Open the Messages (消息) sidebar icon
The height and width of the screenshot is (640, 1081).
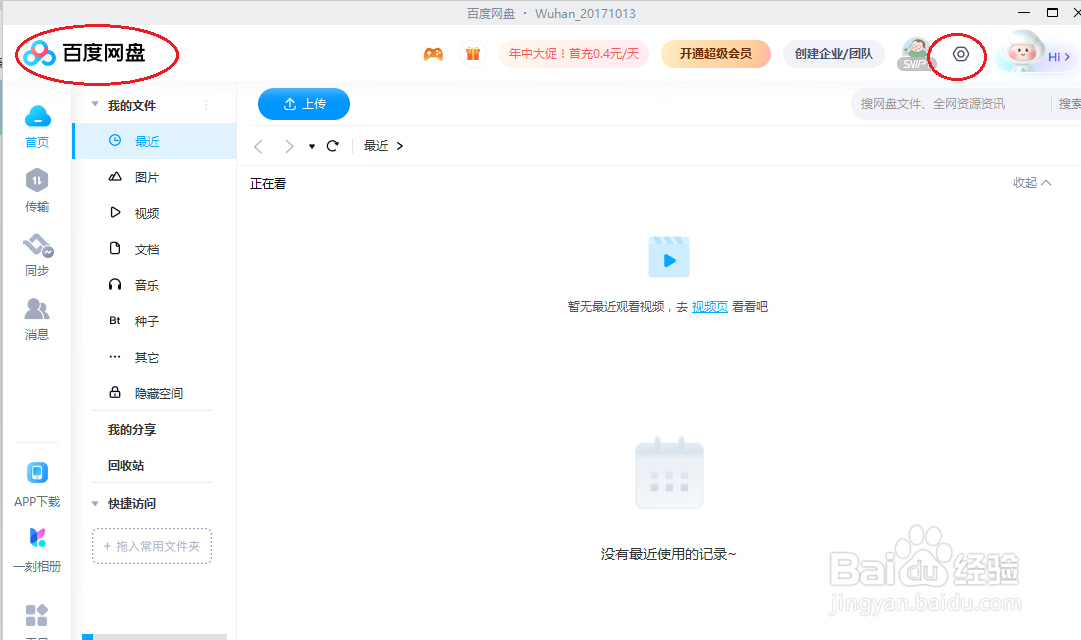point(37,309)
